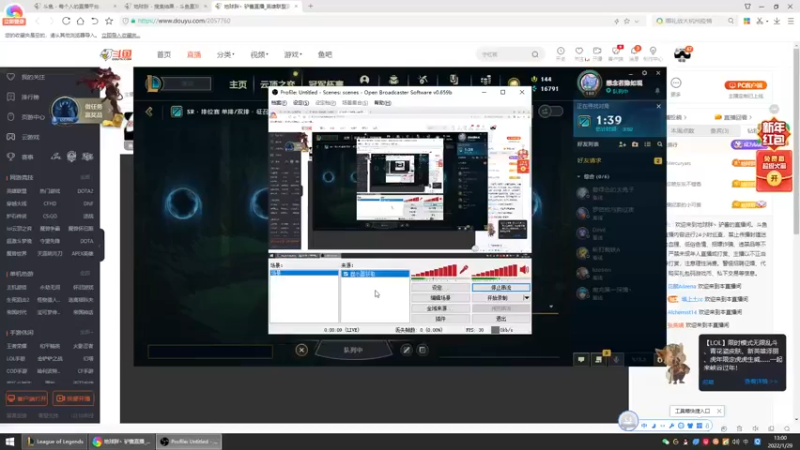Click import bookmarks link
800x450 pixels.
[120, 35]
